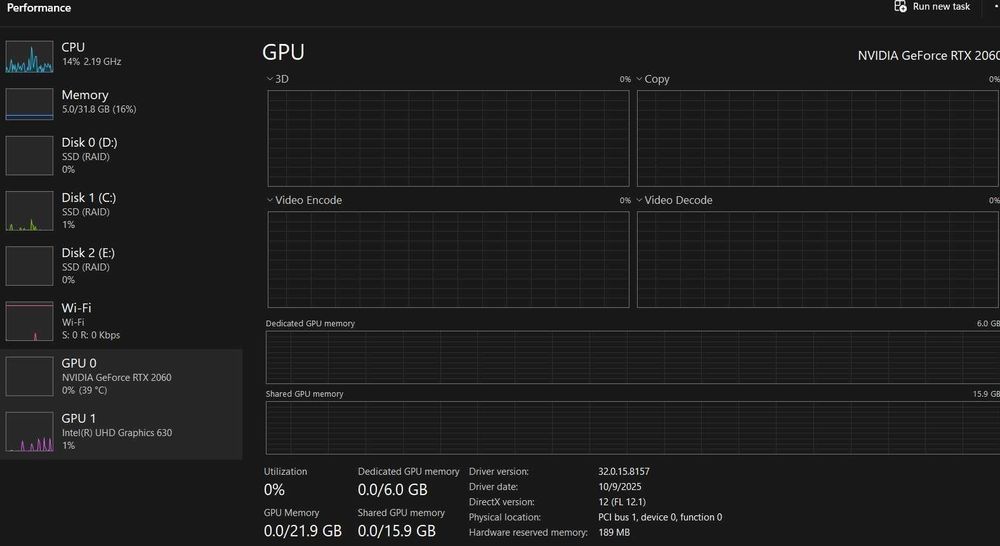This screenshot has height=546, width=1000.
Task: Select GPU 1 Intel UHD Graphics 630
Action: pyautogui.click(x=121, y=432)
